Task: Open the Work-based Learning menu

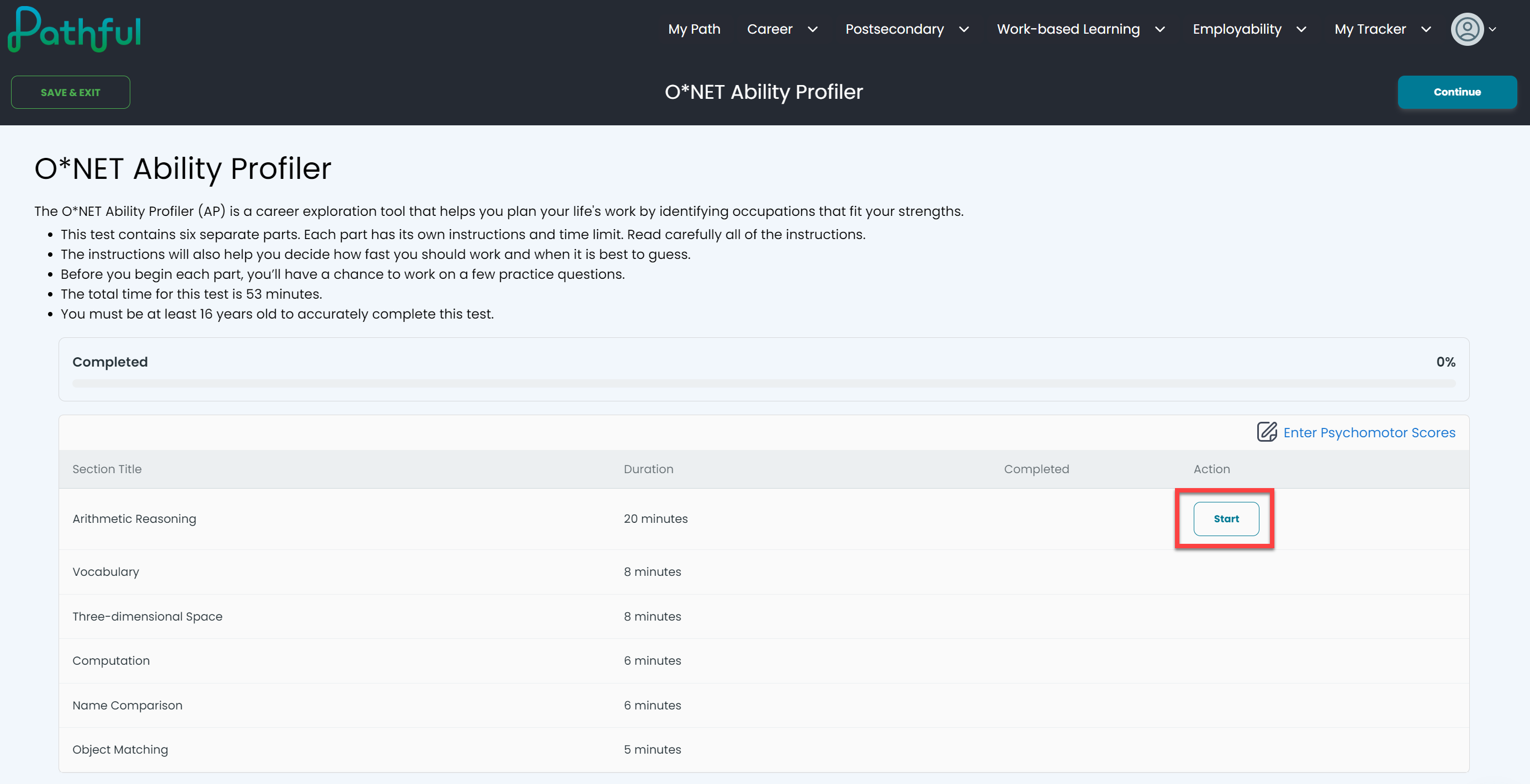Action: (x=1068, y=29)
